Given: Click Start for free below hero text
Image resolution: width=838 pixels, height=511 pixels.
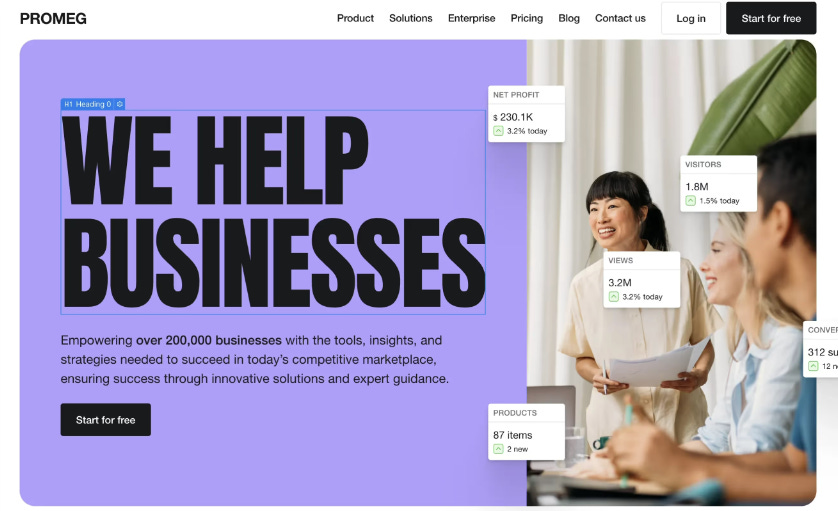Looking at the screenshot, I should point(106,420).
